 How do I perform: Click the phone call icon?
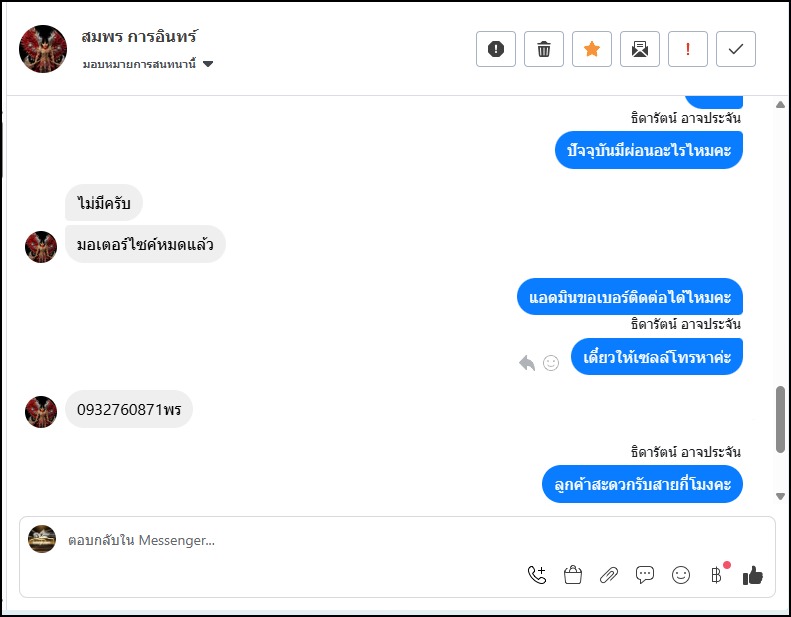point(537,574)
